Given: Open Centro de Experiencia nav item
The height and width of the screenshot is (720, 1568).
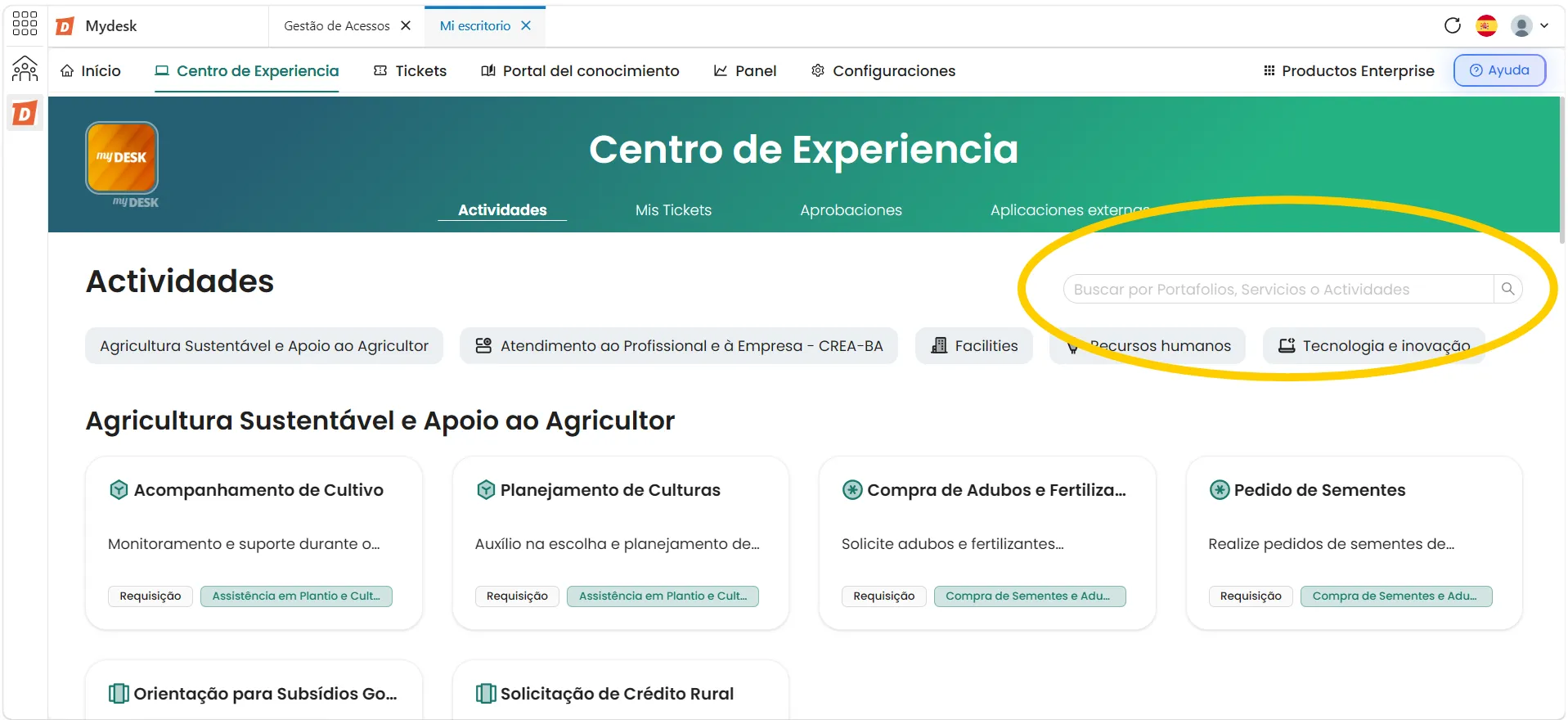Looking at the screenshot, I should [x=247, y=71].
